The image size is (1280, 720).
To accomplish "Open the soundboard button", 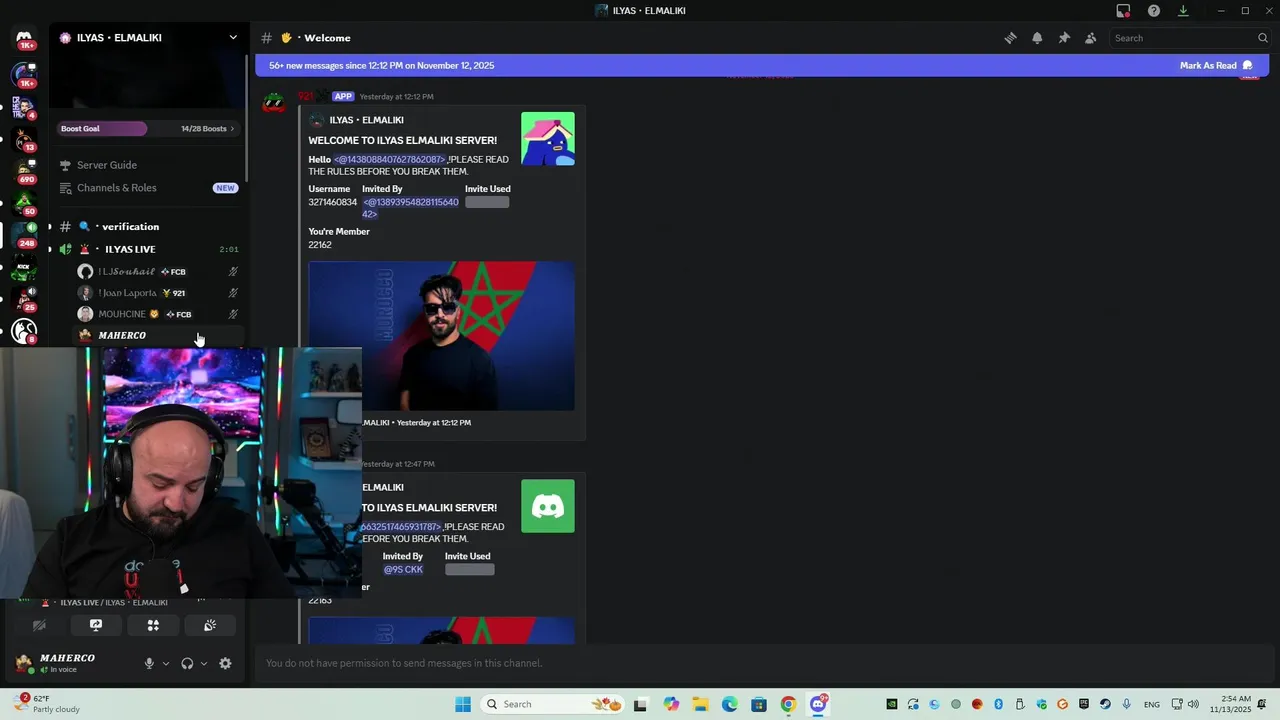I will pyautogui.click(x=210, y=625).
